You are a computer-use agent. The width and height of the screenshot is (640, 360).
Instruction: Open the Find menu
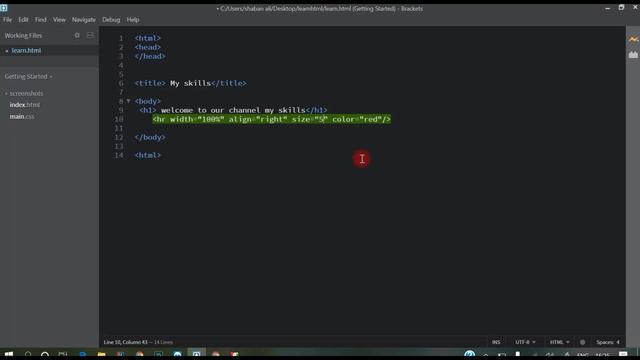point(40,20)
